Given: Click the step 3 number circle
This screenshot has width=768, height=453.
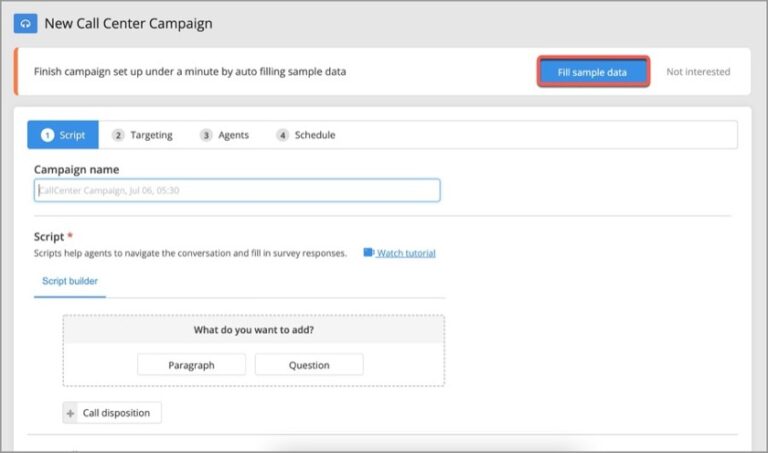Looking at the screenshot, I should 206,135.
